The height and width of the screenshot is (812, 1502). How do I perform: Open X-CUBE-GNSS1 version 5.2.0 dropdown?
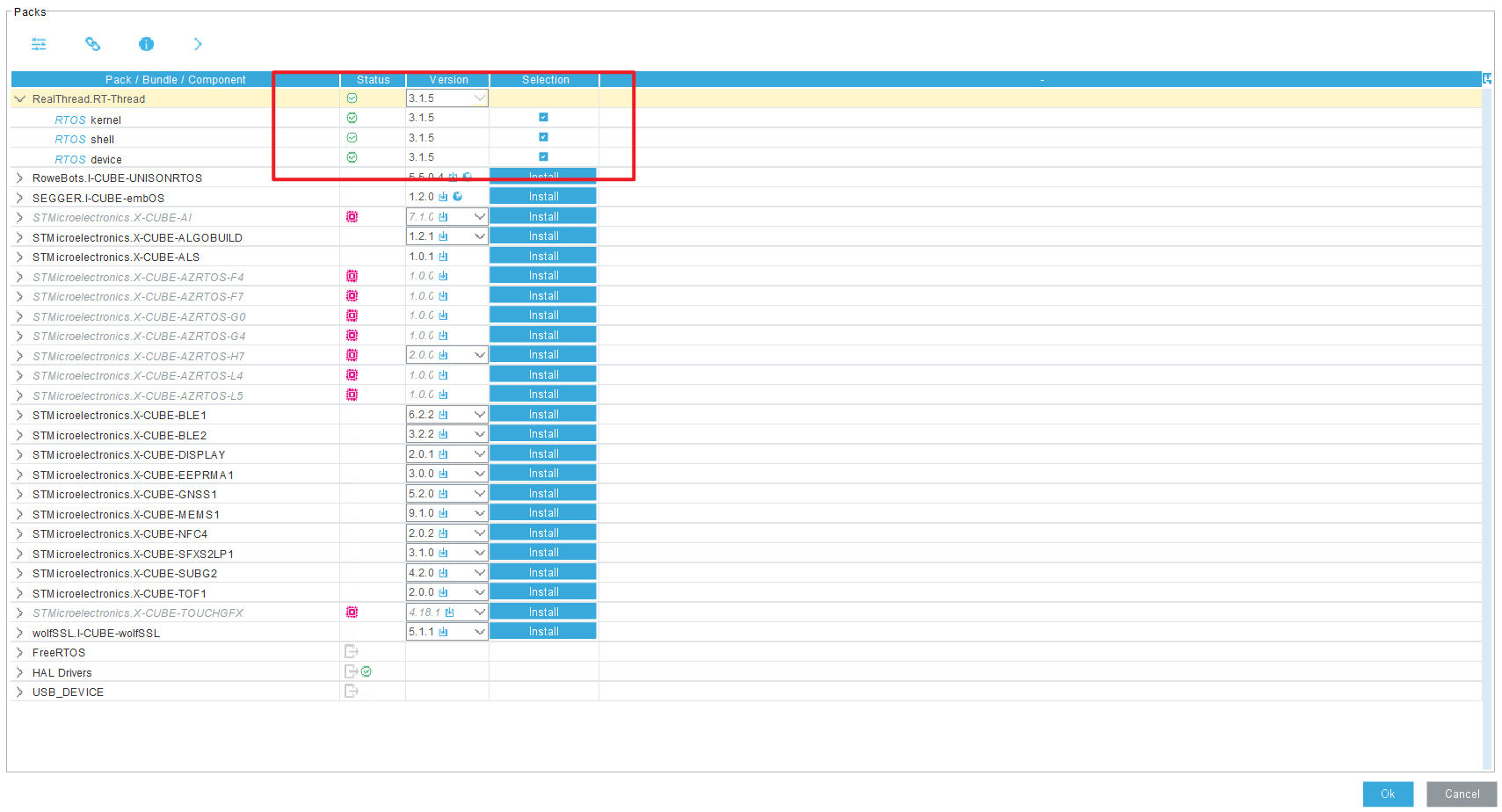click(480, 494)
